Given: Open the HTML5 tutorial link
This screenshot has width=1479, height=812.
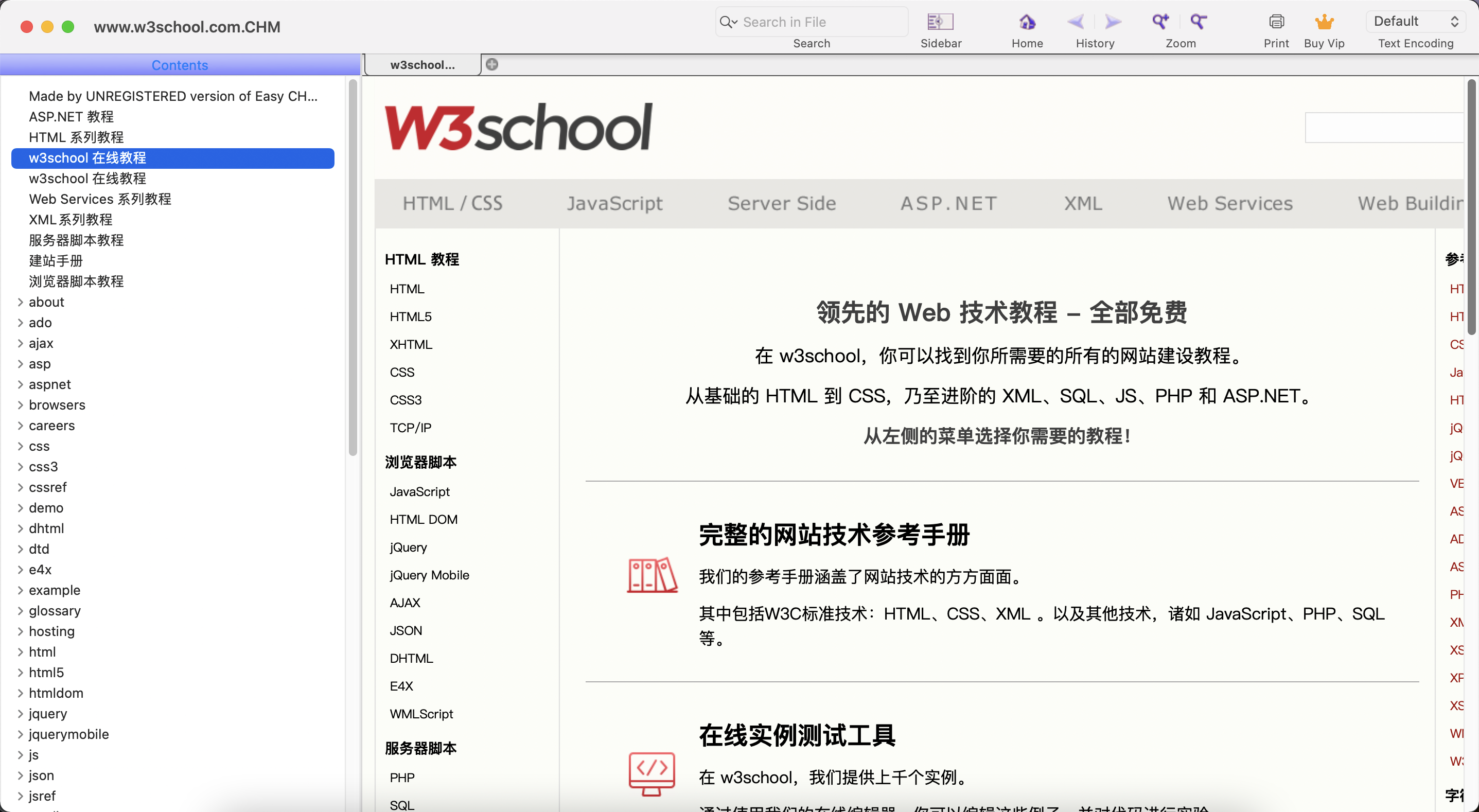Looking at the screenshot, I should 410,316.
